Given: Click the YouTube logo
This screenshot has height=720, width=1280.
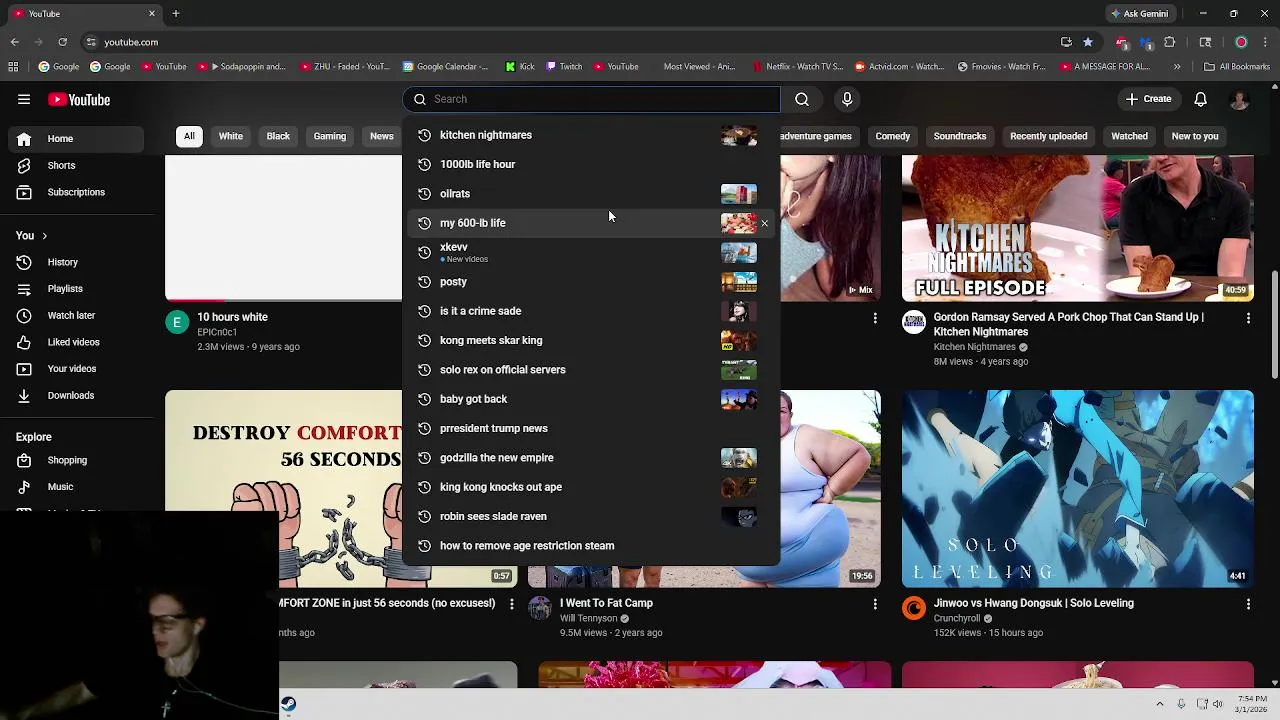Looking at the screenshot, I should pyautogui.click(x=79, y=99).
